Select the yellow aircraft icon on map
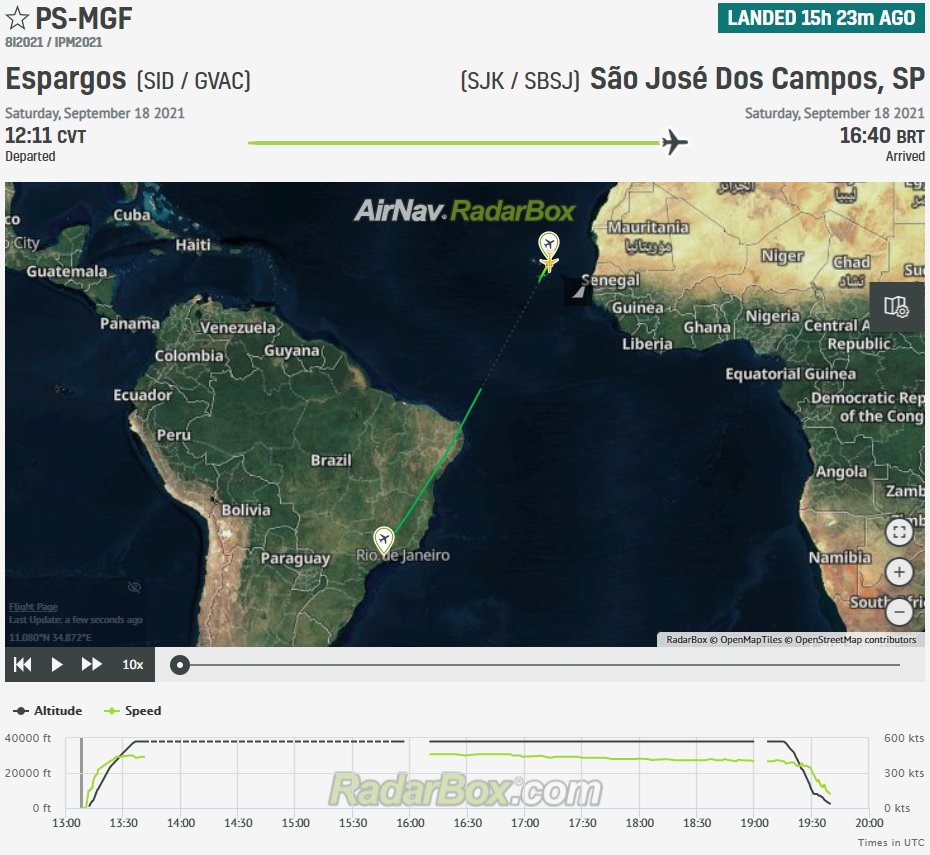 pyautogui.click(x=549, y=262)
